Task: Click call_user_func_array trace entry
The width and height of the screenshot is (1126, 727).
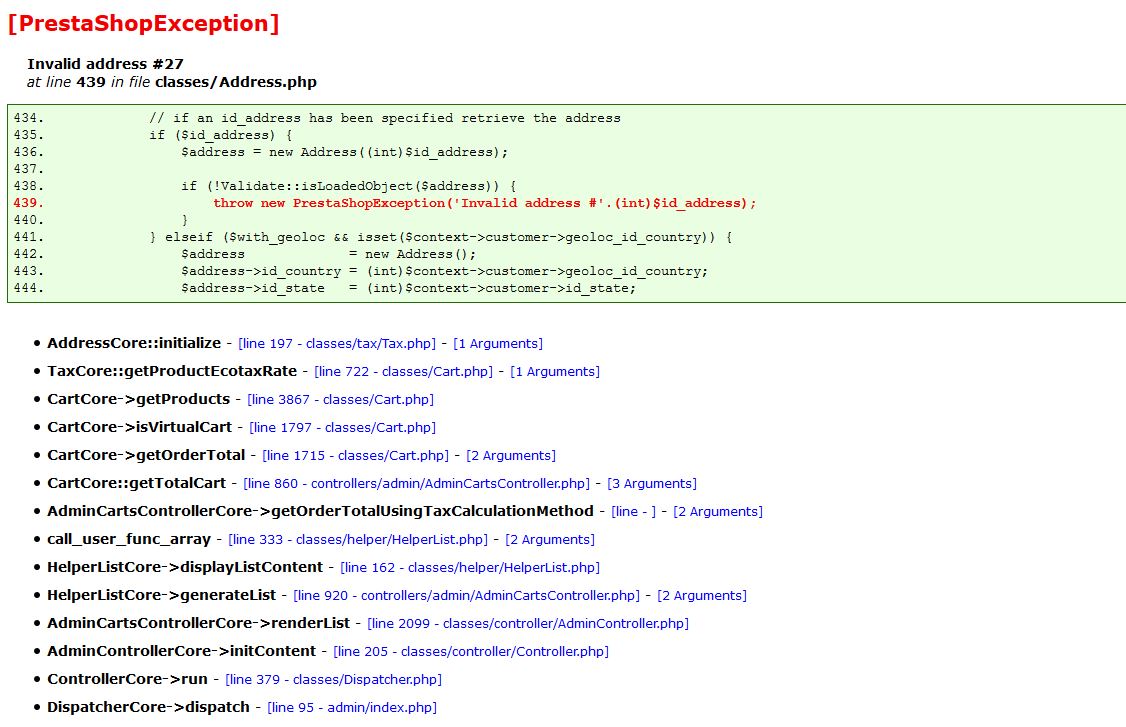Action: [129, 540]
